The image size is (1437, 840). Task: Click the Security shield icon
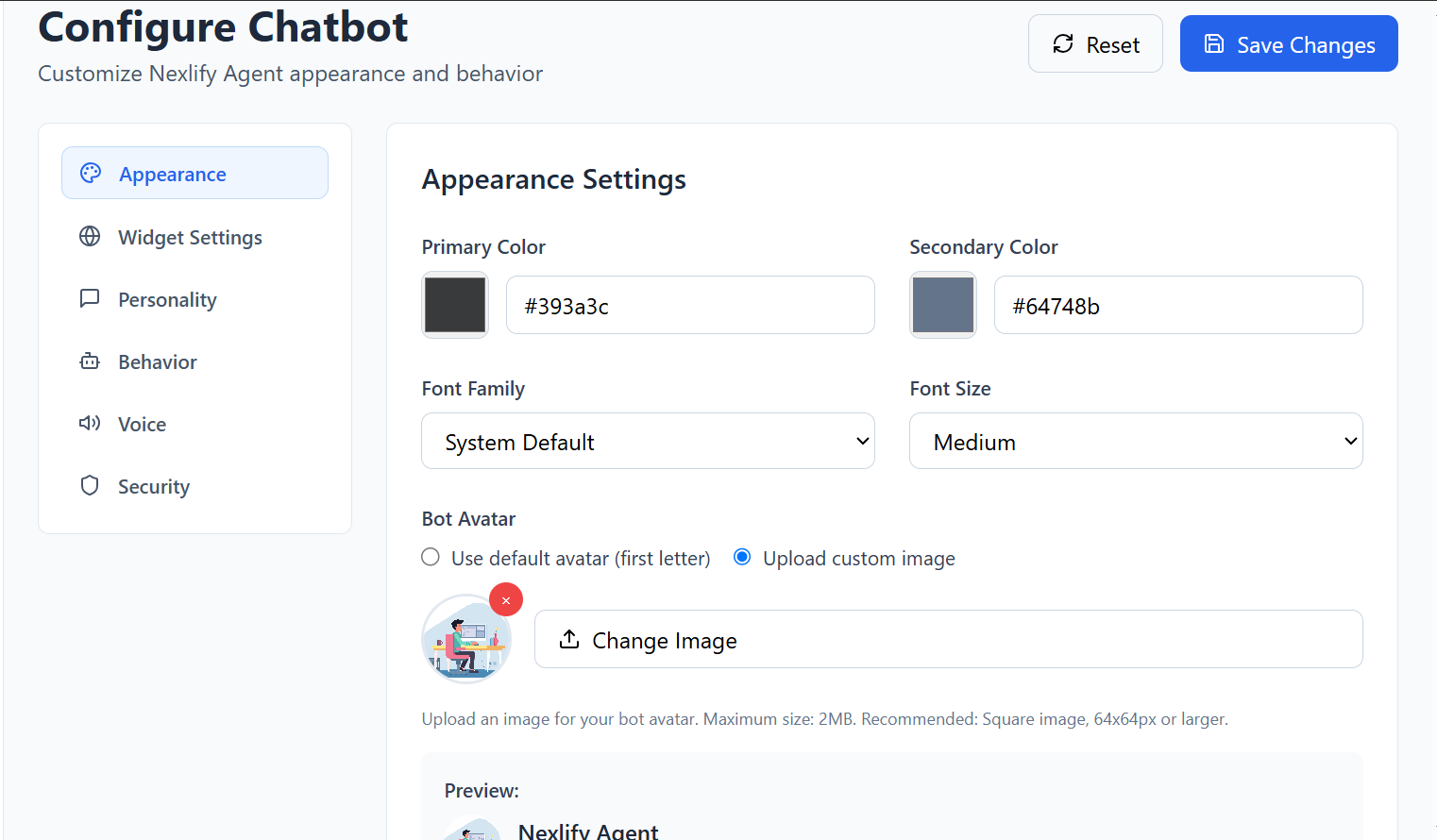(x=90, y=485)
